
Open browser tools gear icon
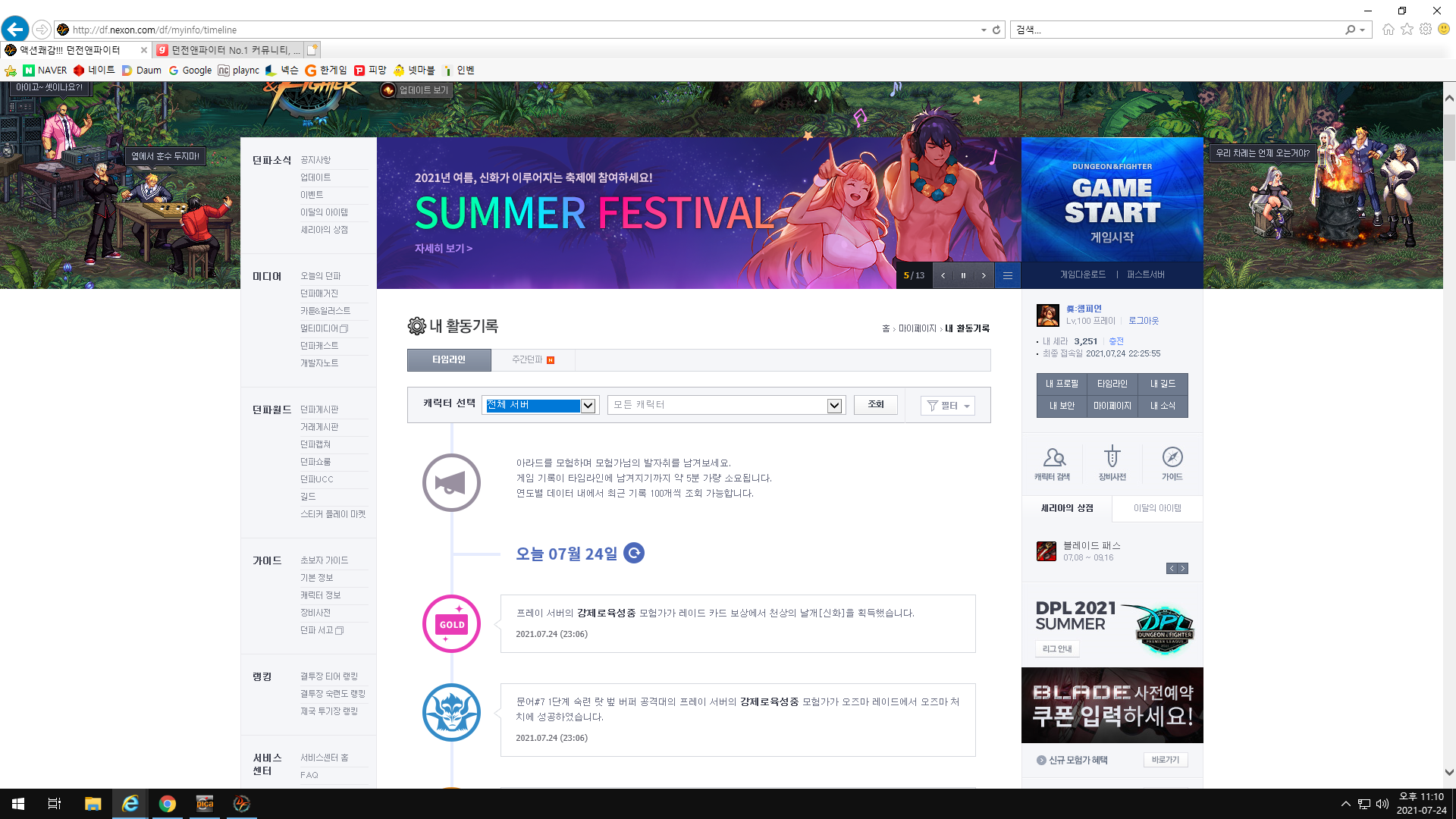click(x=1426, y=30)
